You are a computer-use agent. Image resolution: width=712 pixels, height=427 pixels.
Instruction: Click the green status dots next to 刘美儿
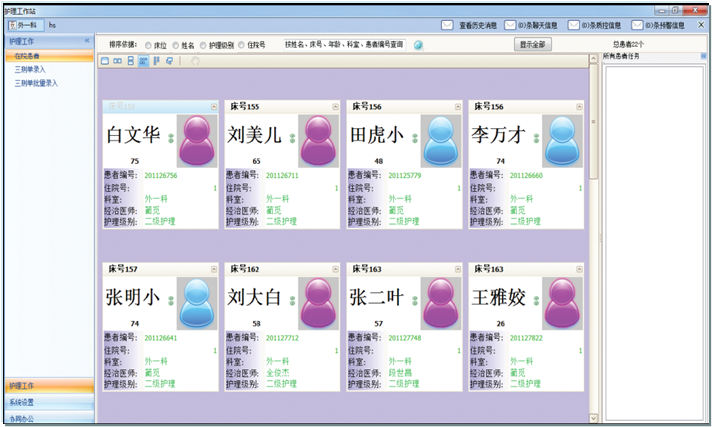tap(291, 139)
